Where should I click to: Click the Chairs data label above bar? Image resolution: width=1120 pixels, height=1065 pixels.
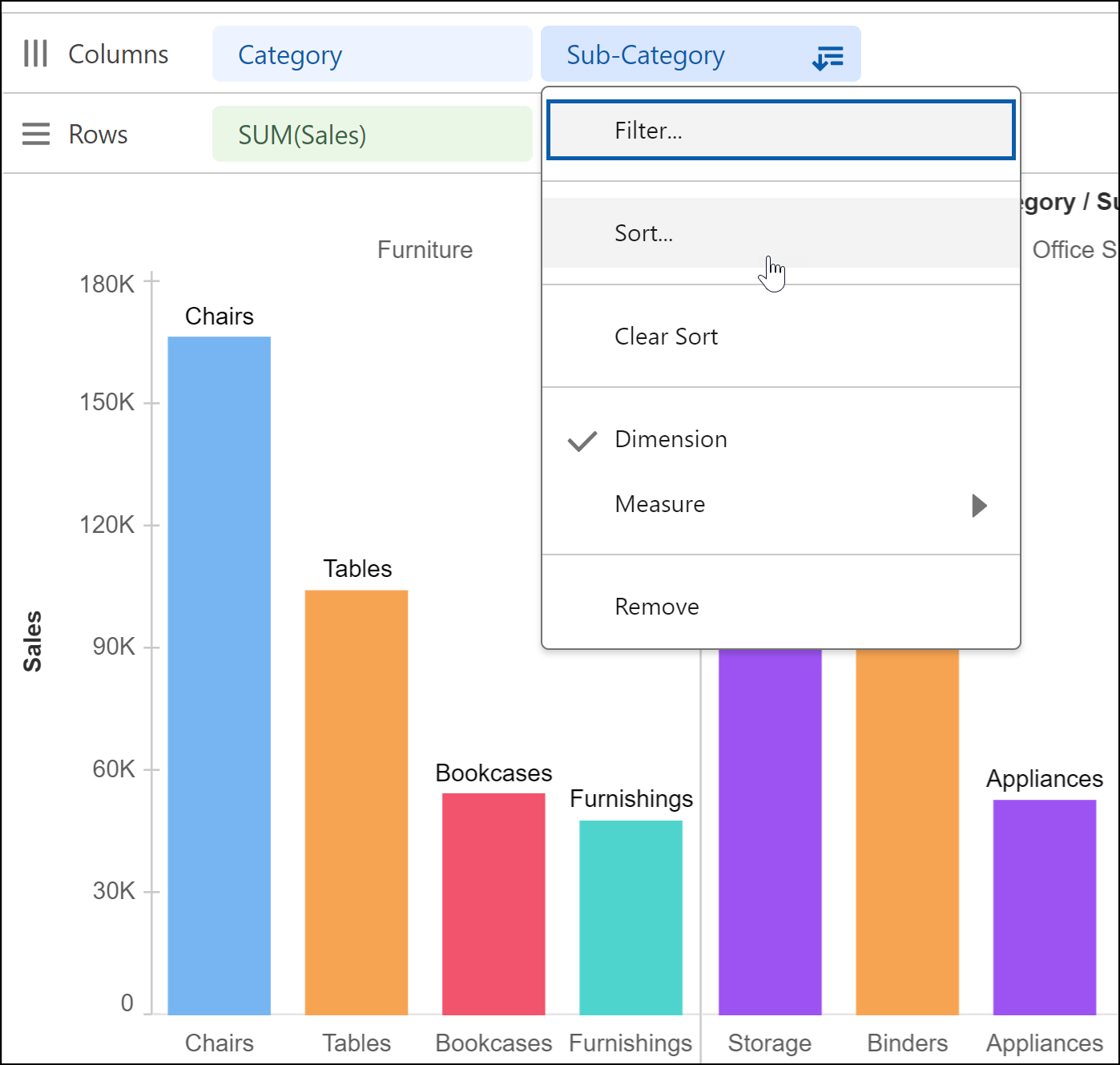pyautogui.click(x=220, y=317)
